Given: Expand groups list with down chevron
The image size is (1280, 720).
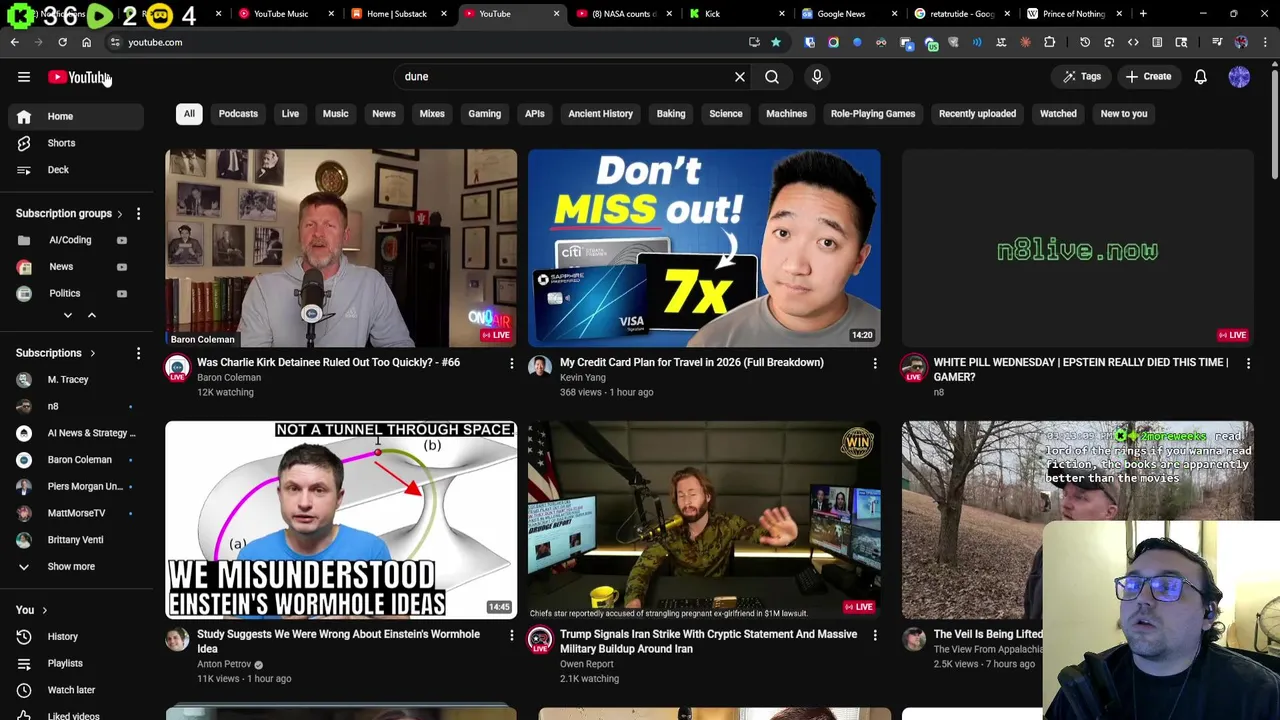Looking at the screenshot, I should [68, 315].
